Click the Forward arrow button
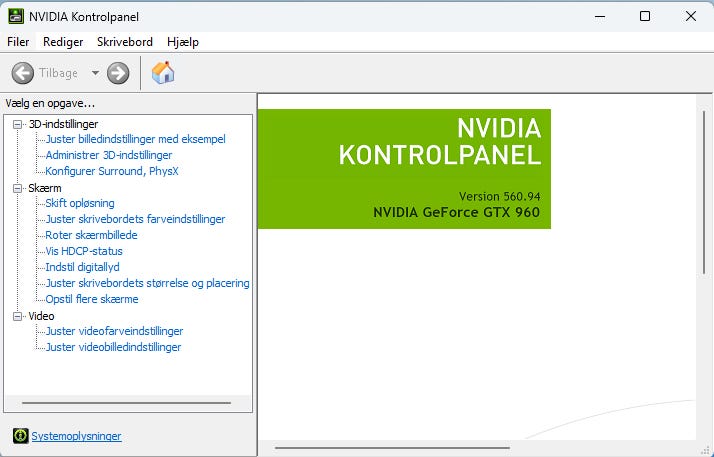 click(x=118, y=73)
